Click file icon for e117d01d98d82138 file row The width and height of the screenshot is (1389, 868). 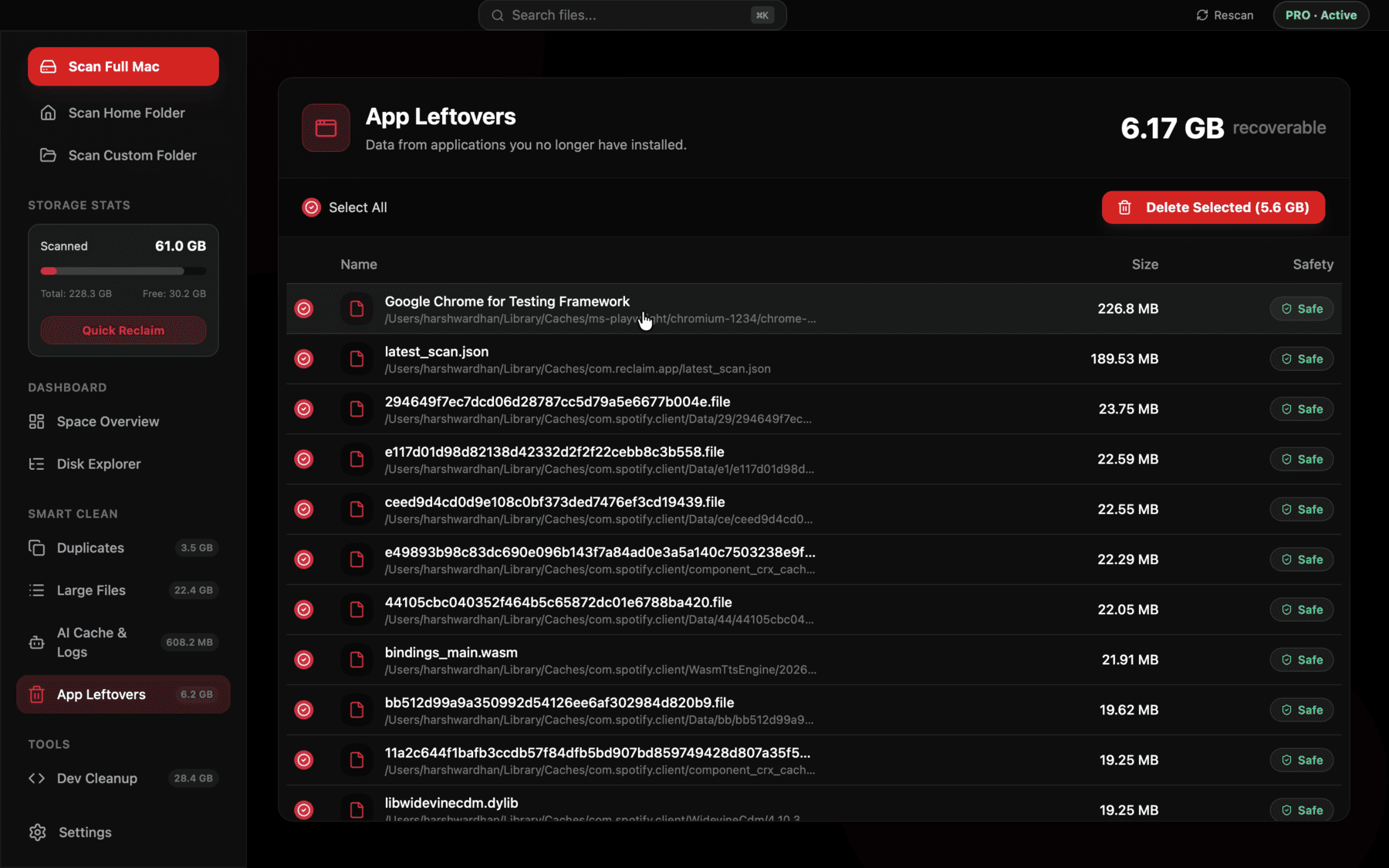click(x=357, y=459)
